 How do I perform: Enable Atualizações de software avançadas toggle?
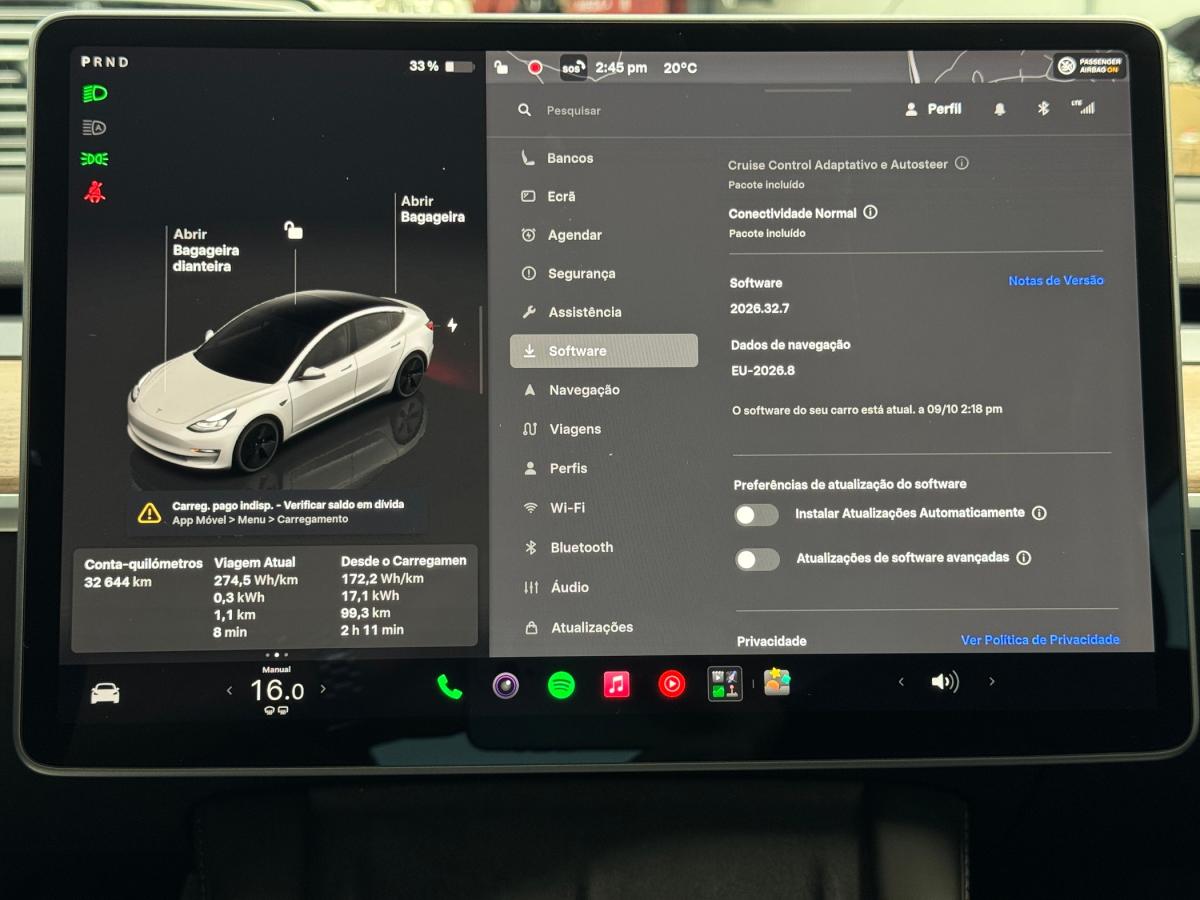click(x=757, y=560)
